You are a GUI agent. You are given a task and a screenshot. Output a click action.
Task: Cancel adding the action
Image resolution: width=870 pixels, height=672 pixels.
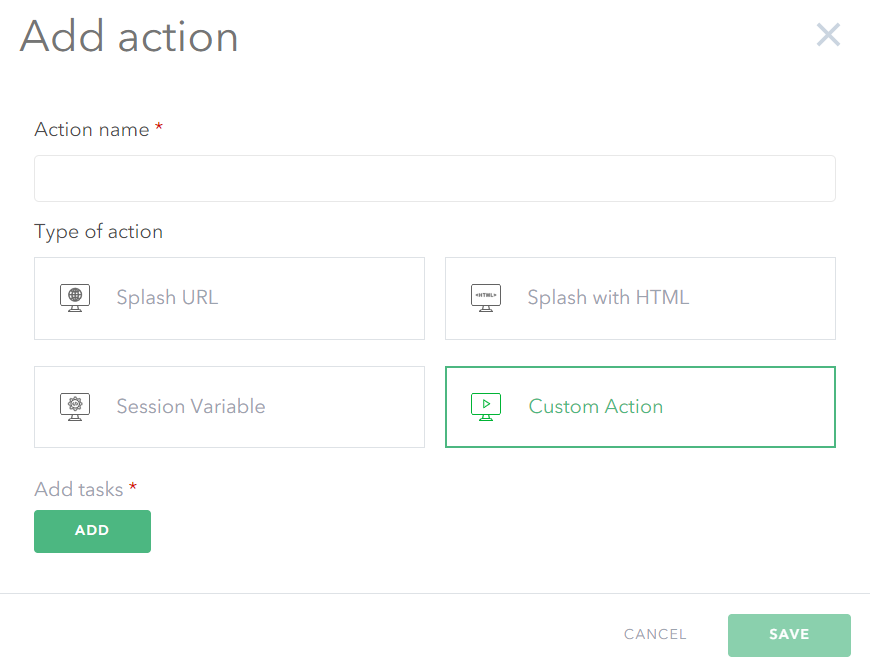655,634
